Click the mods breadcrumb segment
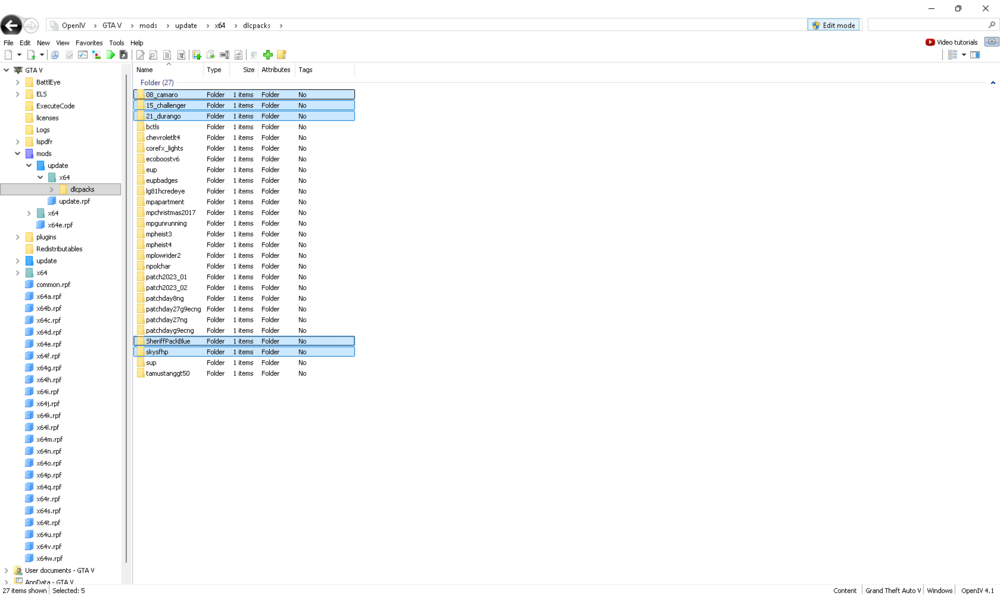Image resolution: width=1000 pixels, height=596 pixels. [x=148, y=25]
